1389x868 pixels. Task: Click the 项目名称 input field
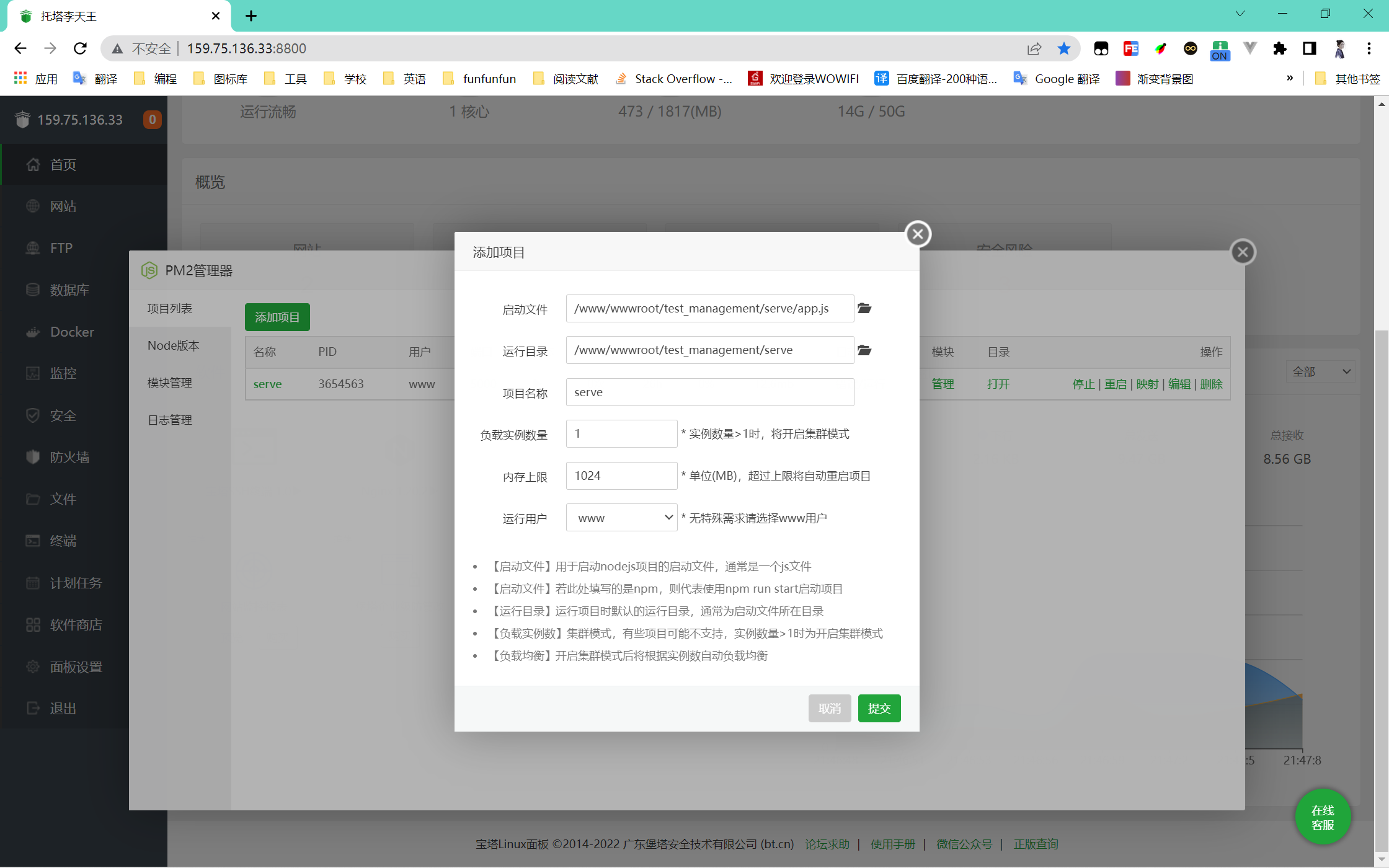709,392
